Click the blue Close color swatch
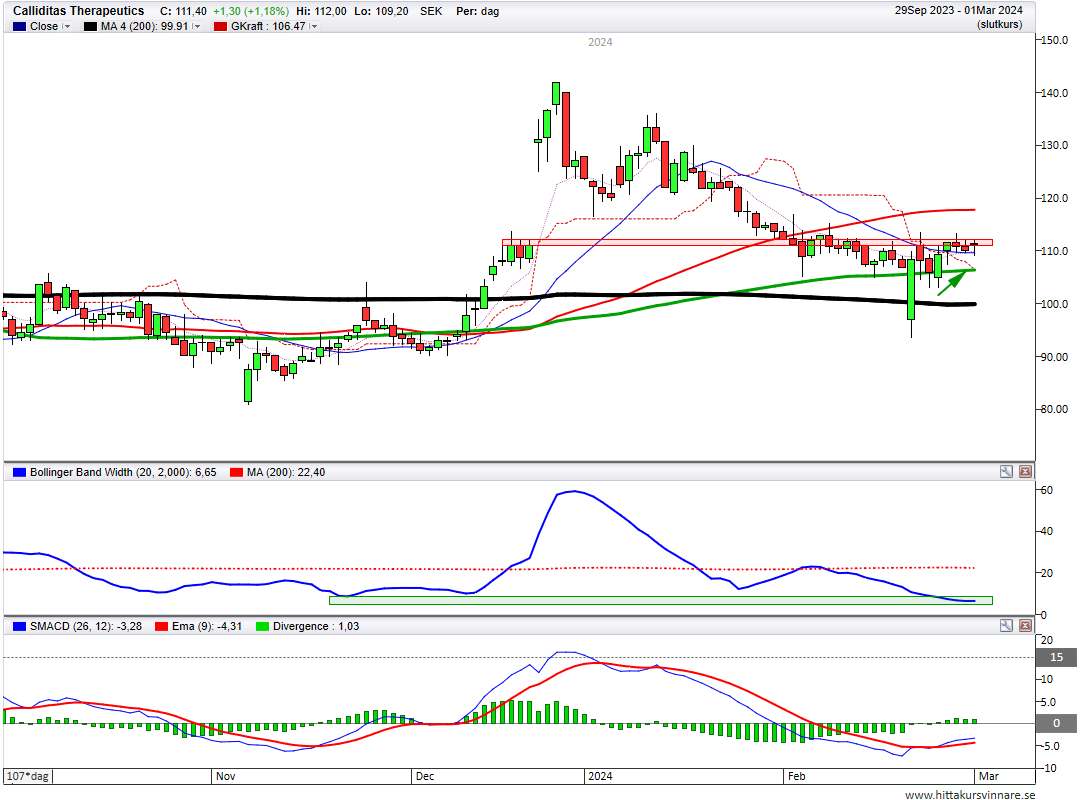This screenshot has width=1080, height=800. click(19, 26)
